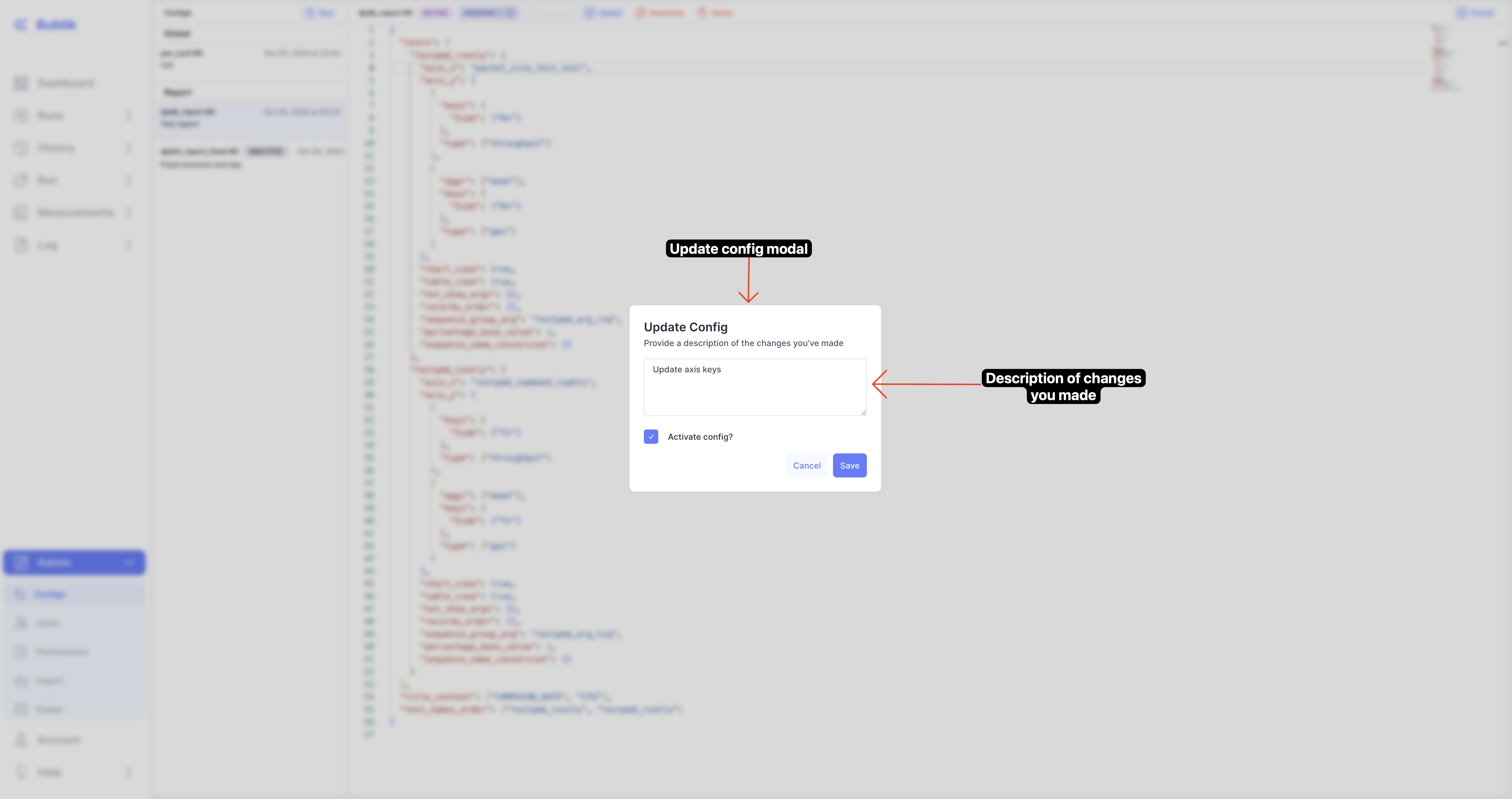The width and height of the screenshot is (1512, 799).
Task: Switch to the Config admin menu item
Action: [x=50, y=594]
